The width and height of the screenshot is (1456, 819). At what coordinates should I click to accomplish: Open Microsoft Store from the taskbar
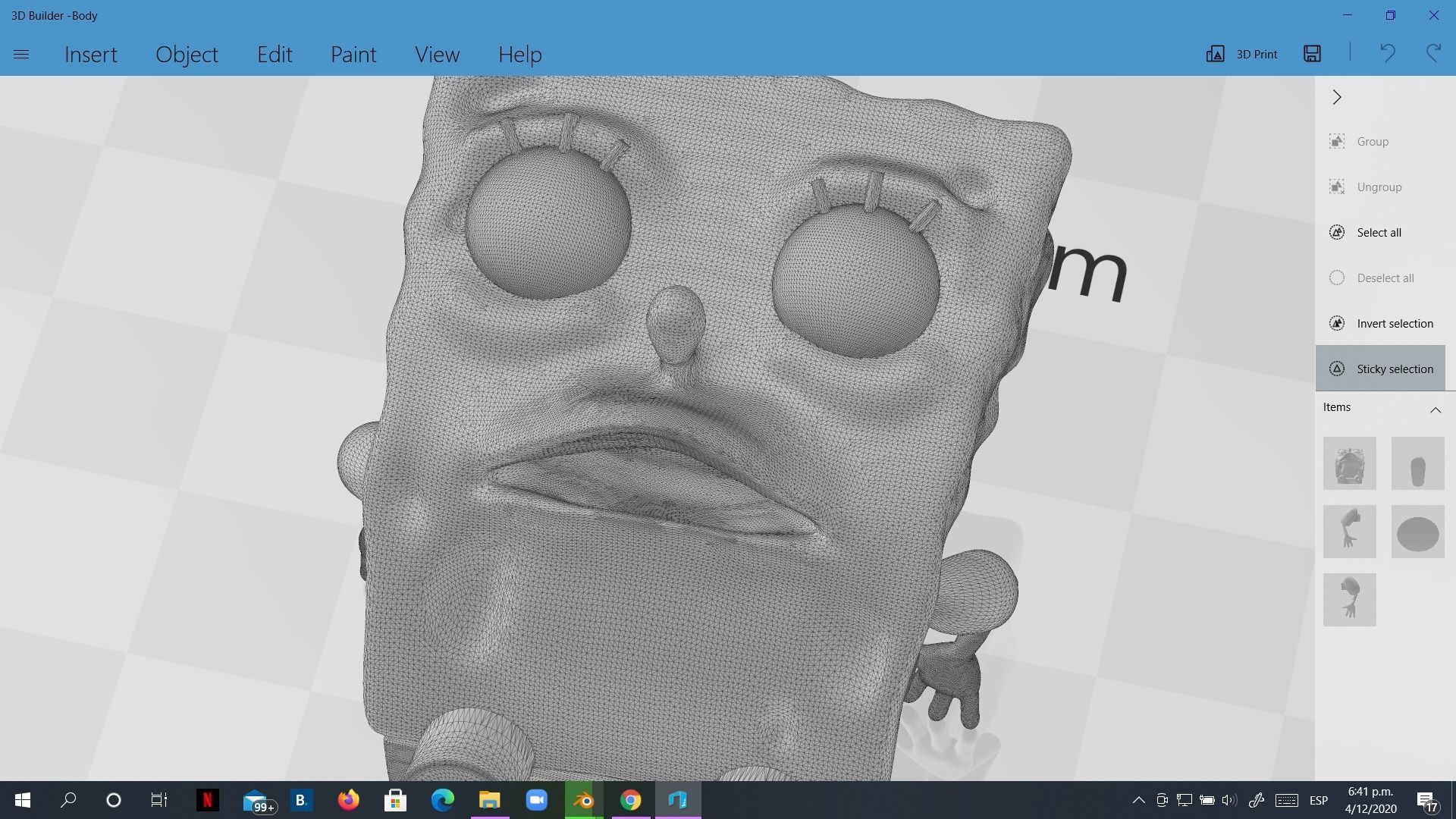click(x=395, y=800)
